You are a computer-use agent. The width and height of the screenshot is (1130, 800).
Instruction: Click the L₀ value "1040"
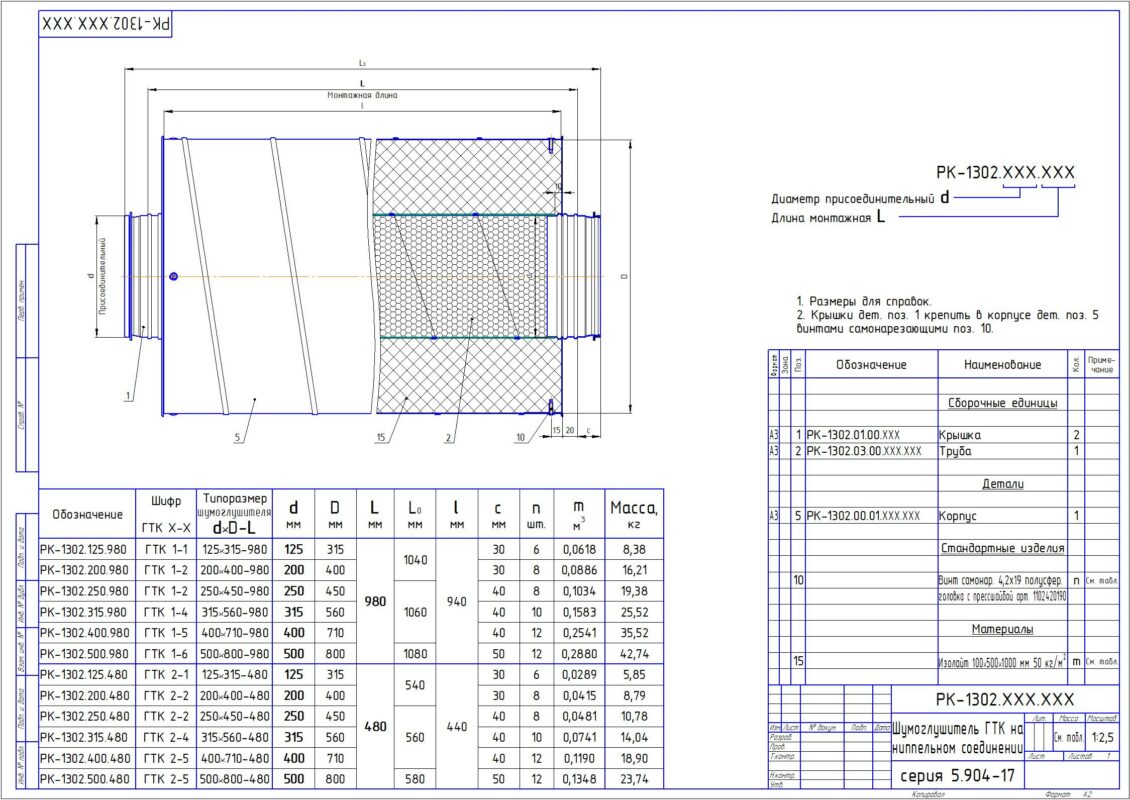pos(415,560)
